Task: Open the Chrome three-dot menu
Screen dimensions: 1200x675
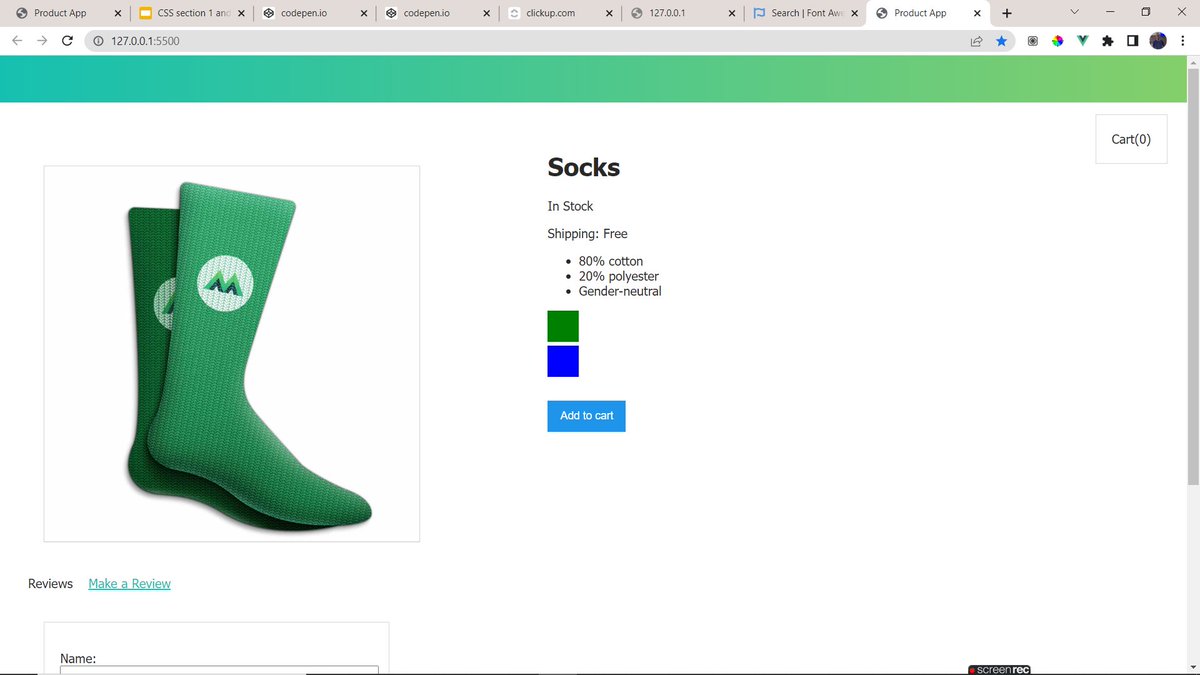Action: pos(1183,41)
